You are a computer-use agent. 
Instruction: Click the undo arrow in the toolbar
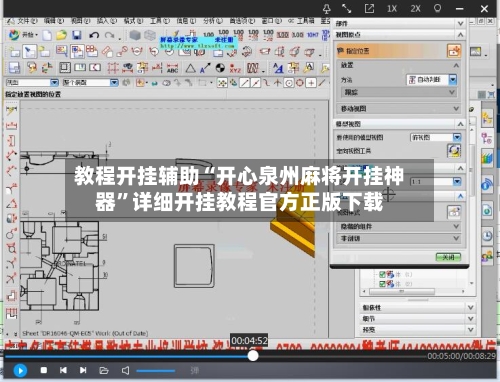[x=94, y=35]
